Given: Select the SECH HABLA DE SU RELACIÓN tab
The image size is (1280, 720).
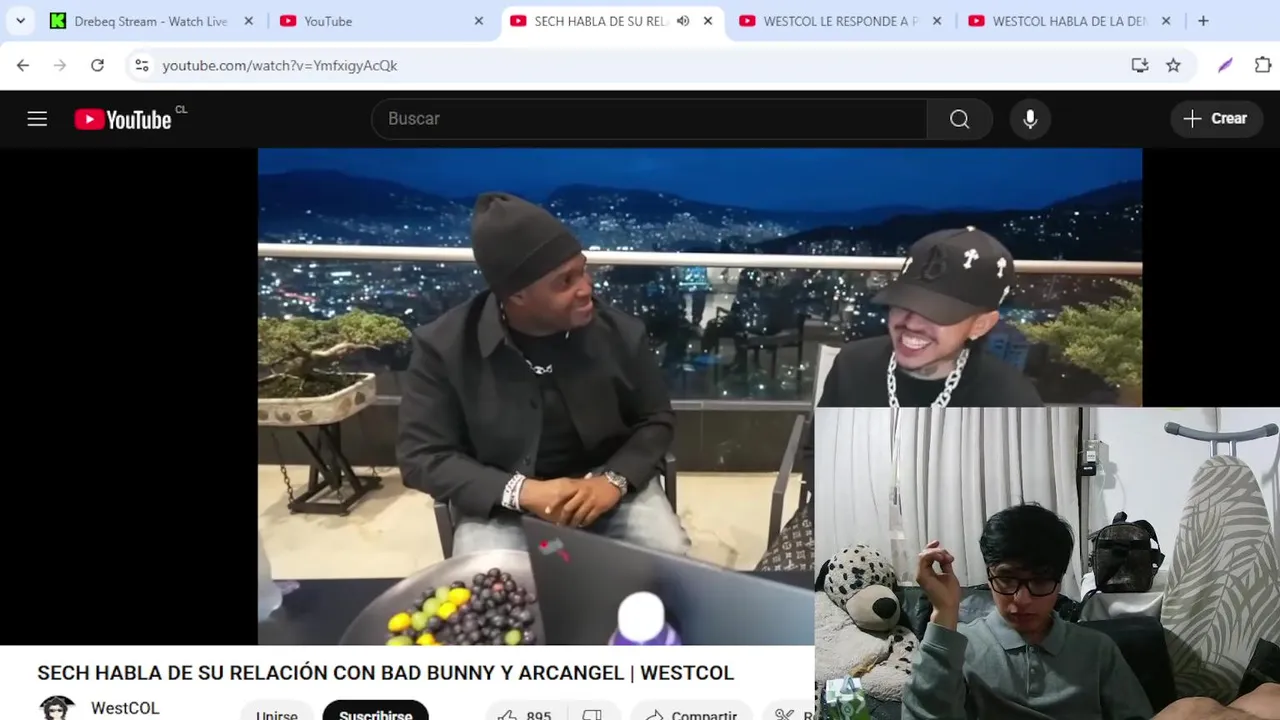Looking at the screenshot, I should coord(599,21).
